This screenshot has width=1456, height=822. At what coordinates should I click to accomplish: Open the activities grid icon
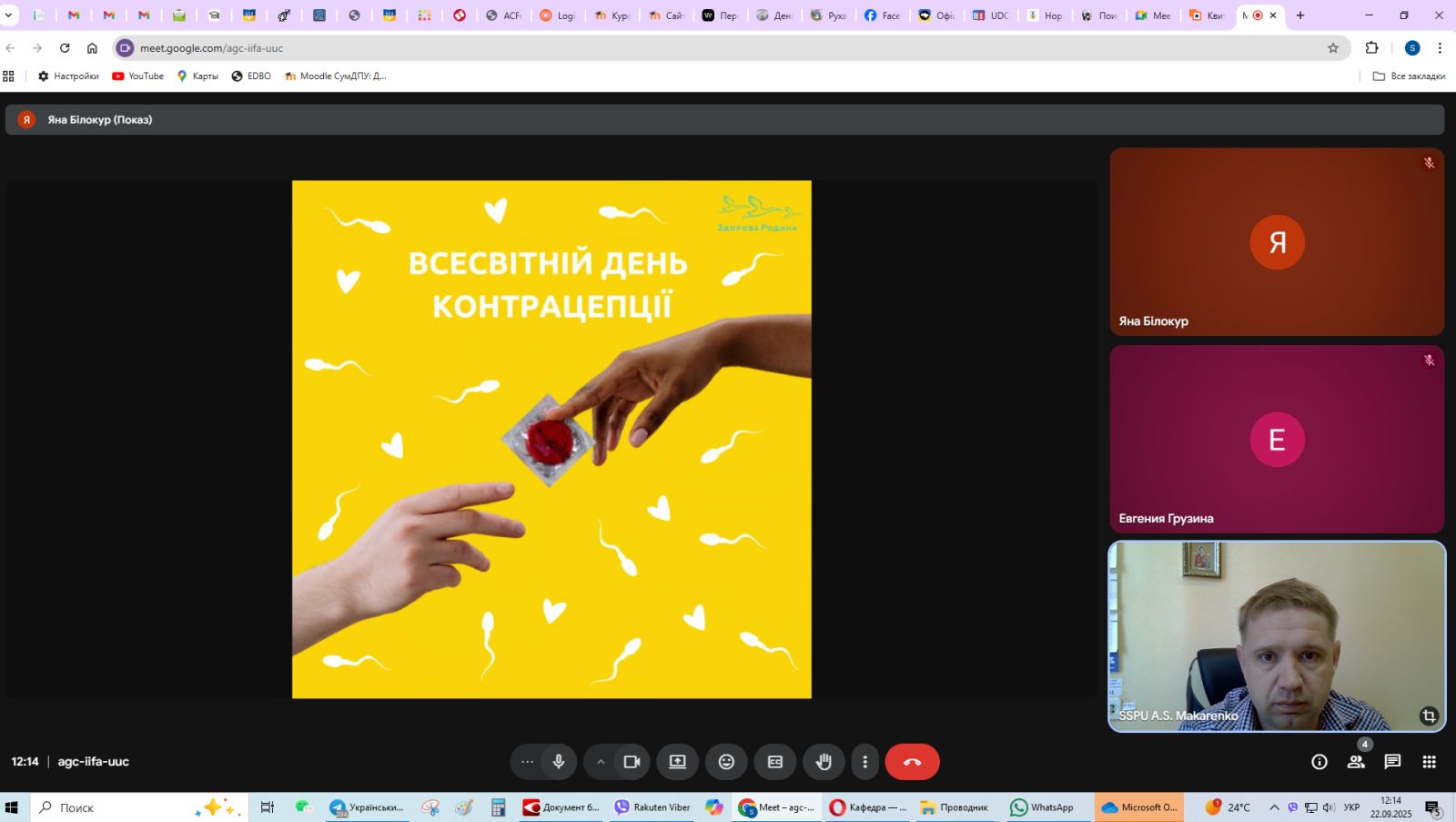pos(1429,762)
